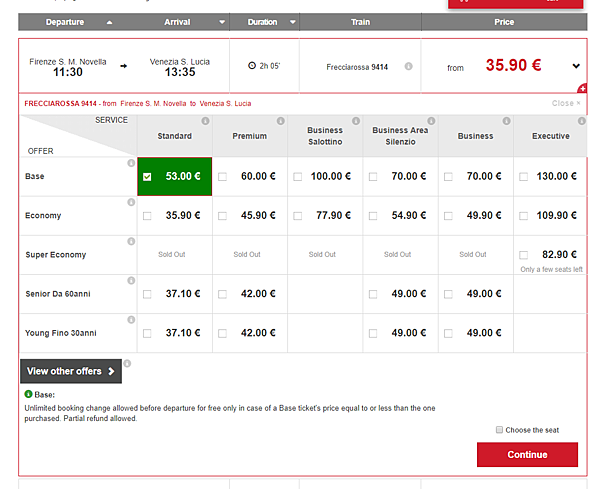Sort results by Departure arrow
This screenshot has height=489, width=600.
109,22
